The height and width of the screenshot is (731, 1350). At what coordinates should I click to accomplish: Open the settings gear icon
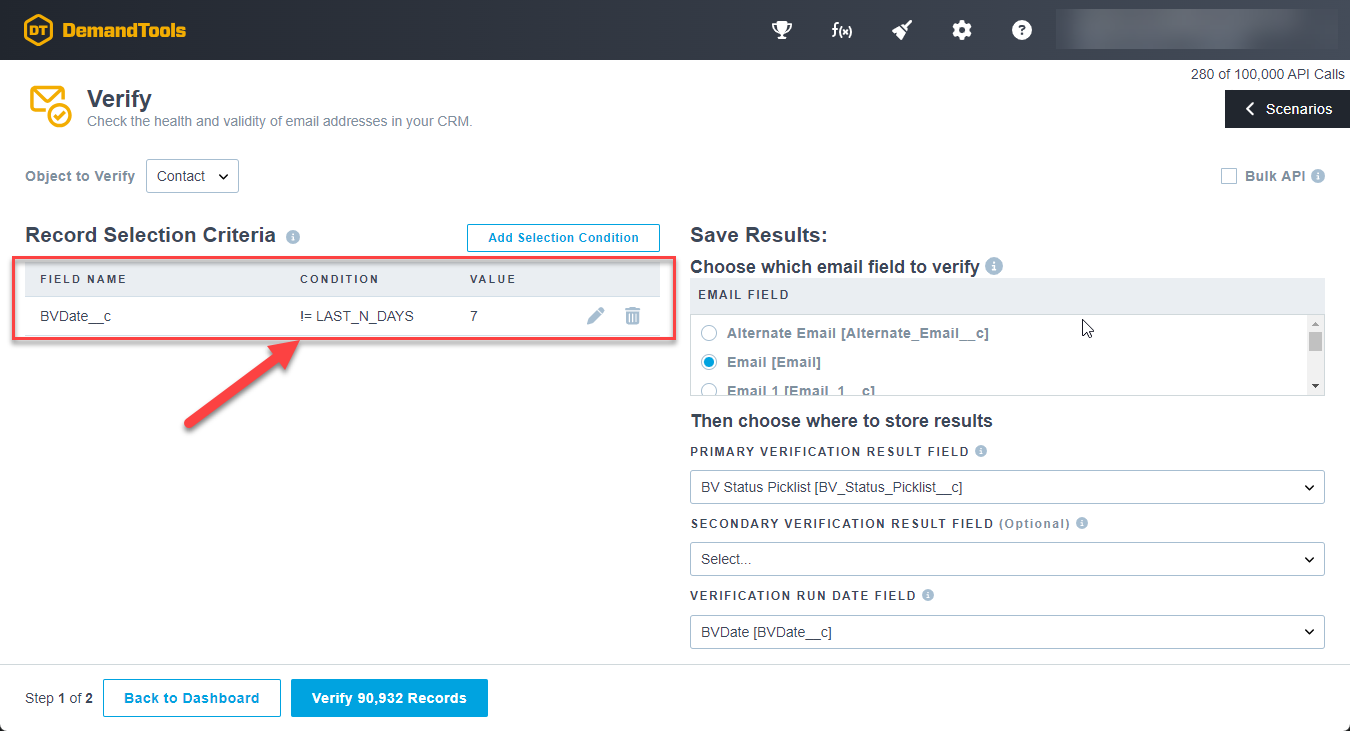(961, 30)
